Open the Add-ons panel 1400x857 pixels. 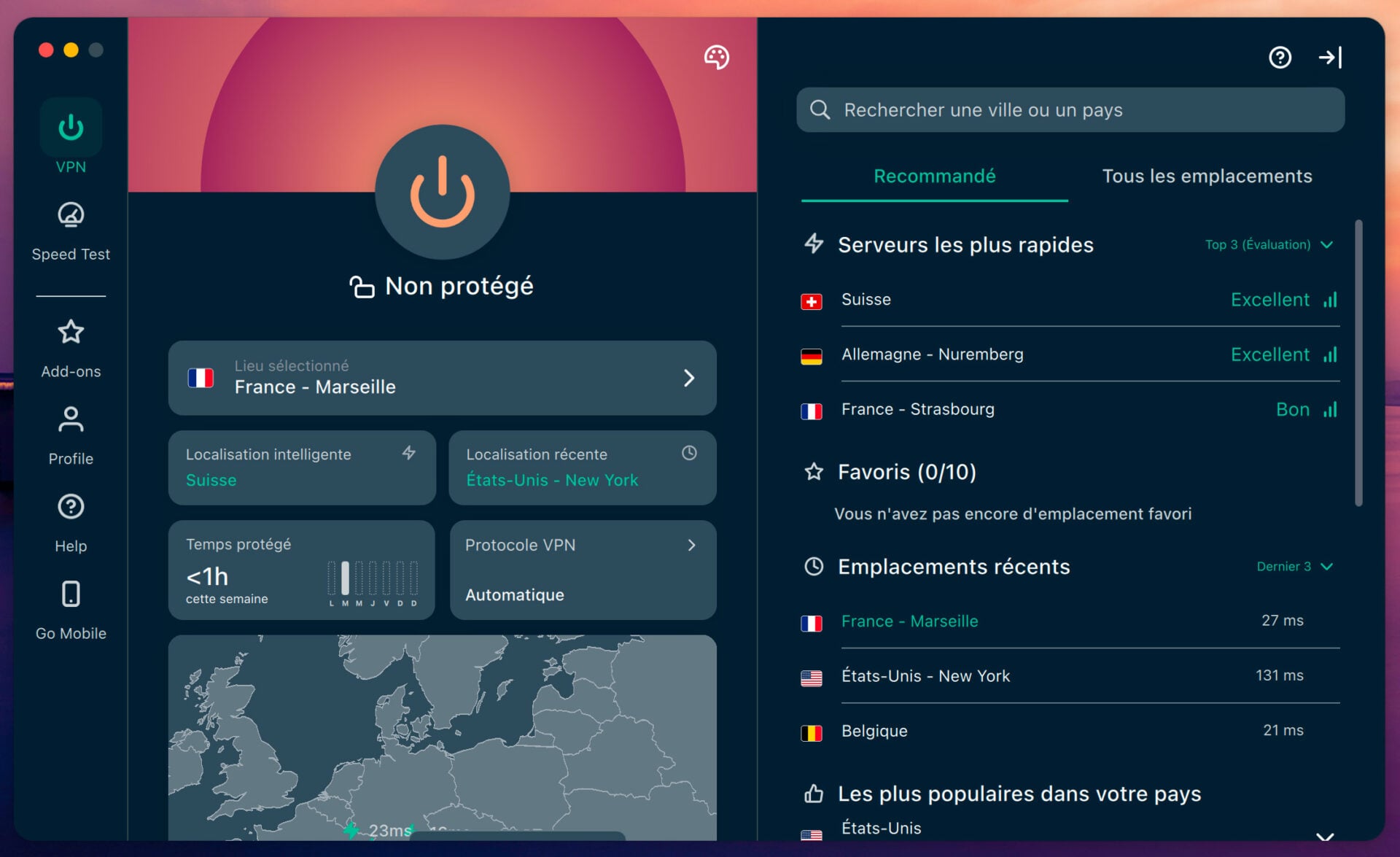pos(70,346)
